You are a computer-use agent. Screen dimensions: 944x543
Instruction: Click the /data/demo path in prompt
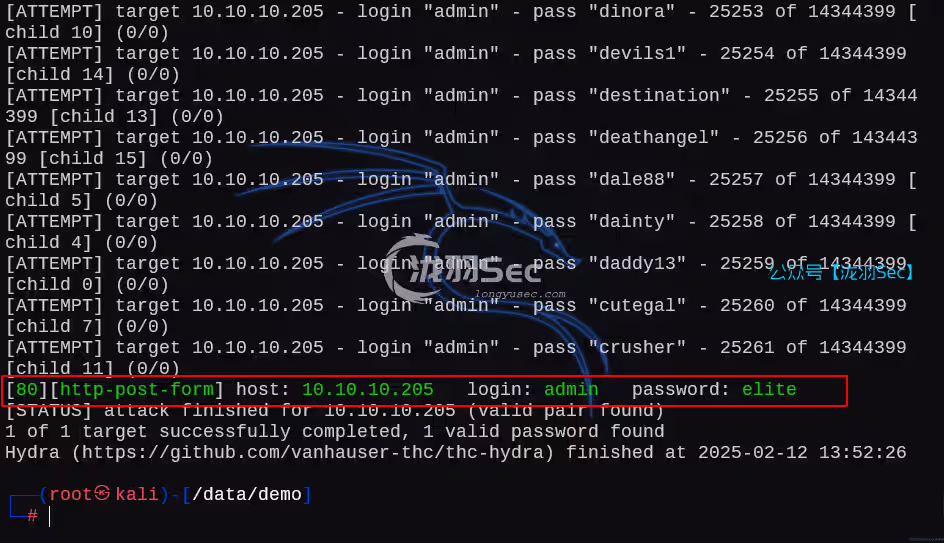point(247,494)
